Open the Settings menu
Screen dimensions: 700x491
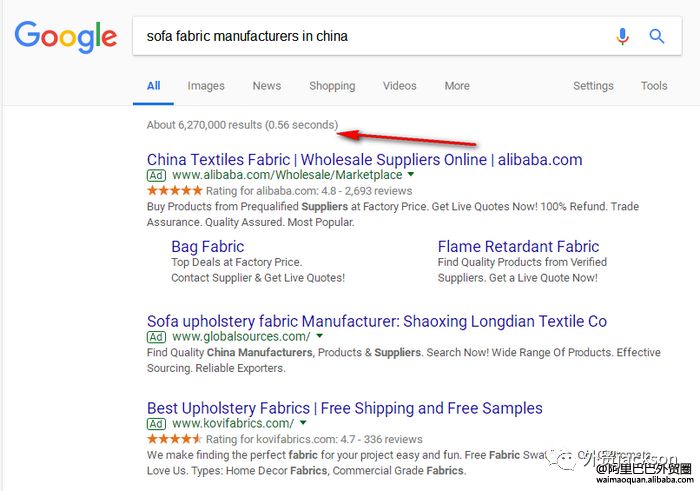point(593,86)
